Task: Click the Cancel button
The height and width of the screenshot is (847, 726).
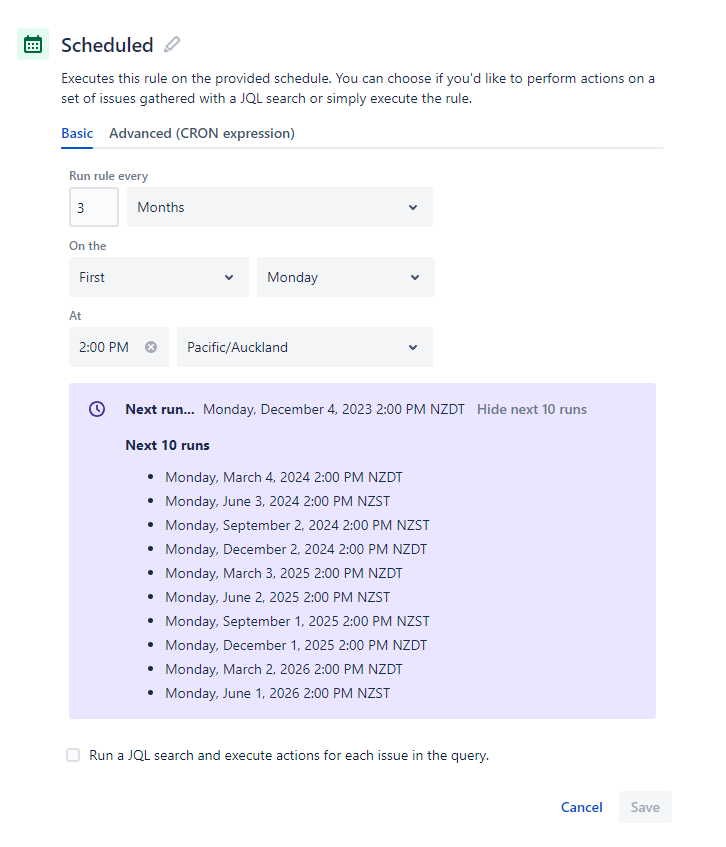Action: [x=581, y=807]
